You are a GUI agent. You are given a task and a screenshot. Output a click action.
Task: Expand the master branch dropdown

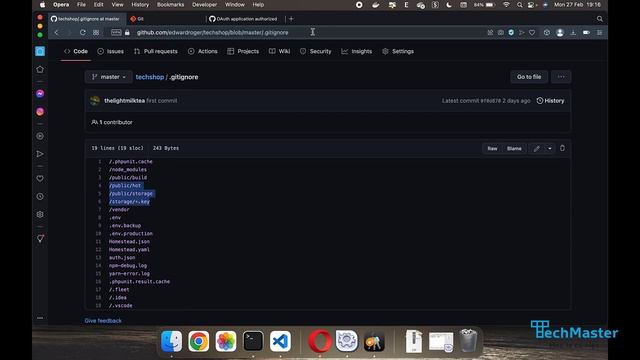109,77
